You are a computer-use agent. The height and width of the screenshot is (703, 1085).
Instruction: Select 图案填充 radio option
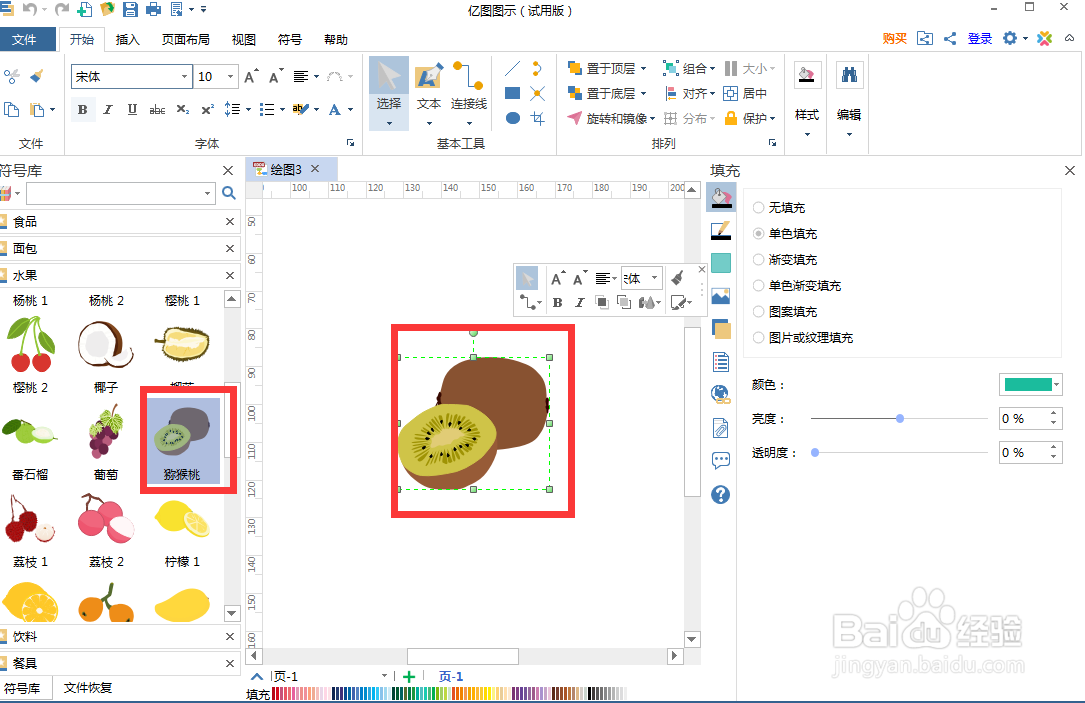tap(758, 311)
